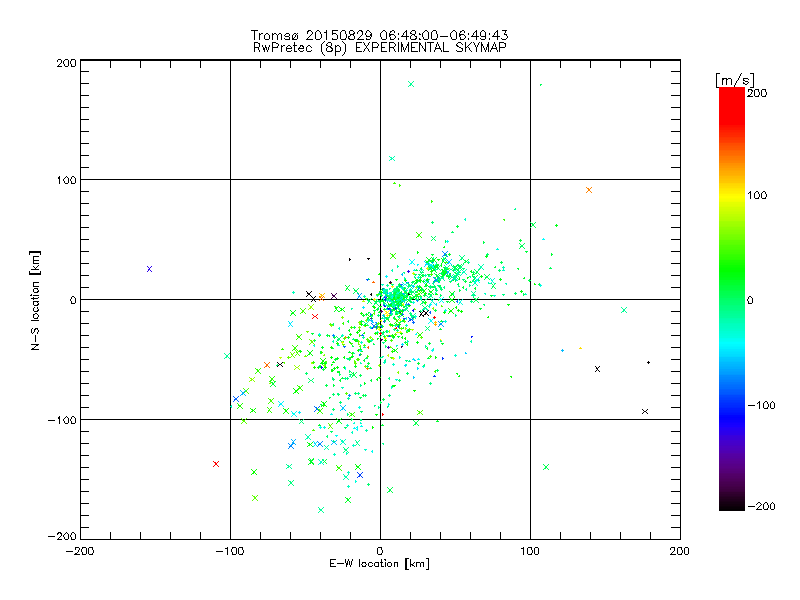Click the red top section of color bar
Image resolution: width=800 pixels, height=600 pixels.
732,105
